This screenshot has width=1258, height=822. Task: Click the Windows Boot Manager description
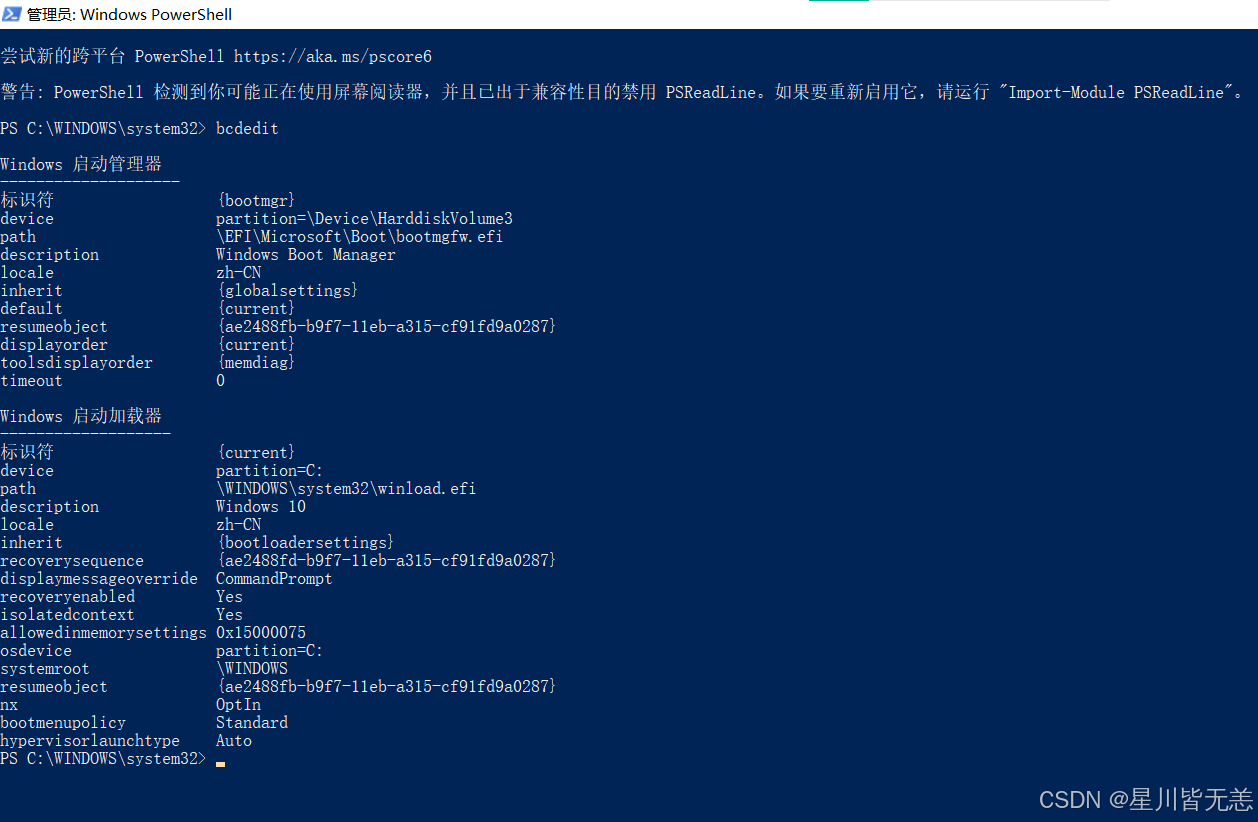coord(305,255)
